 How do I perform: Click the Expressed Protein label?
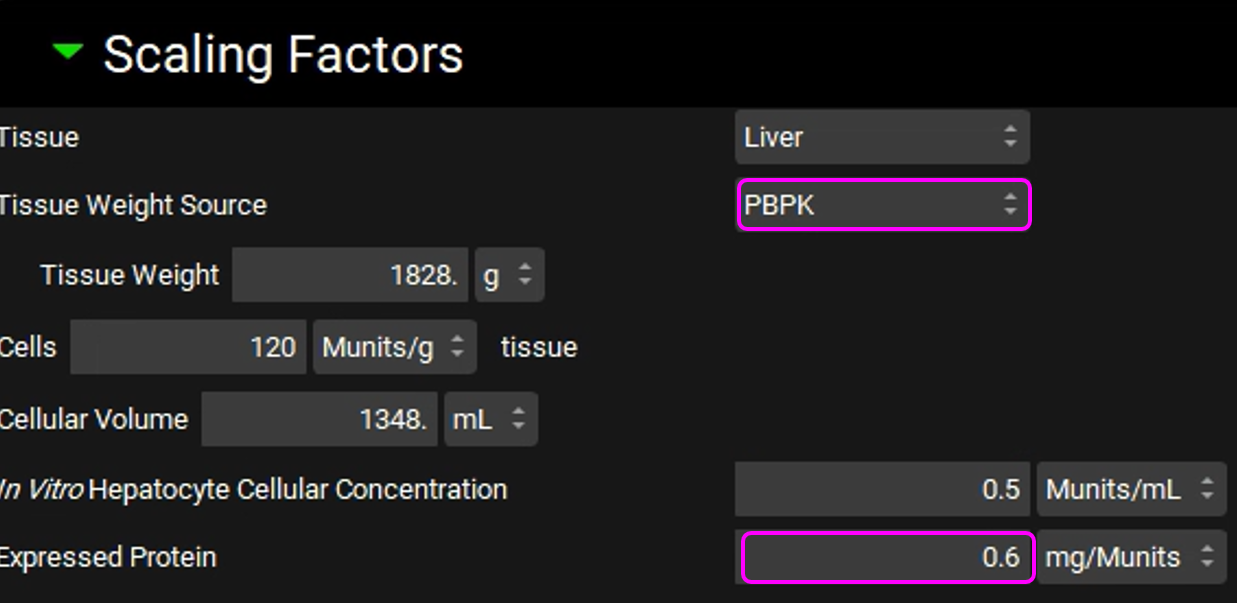pos(108,557)
